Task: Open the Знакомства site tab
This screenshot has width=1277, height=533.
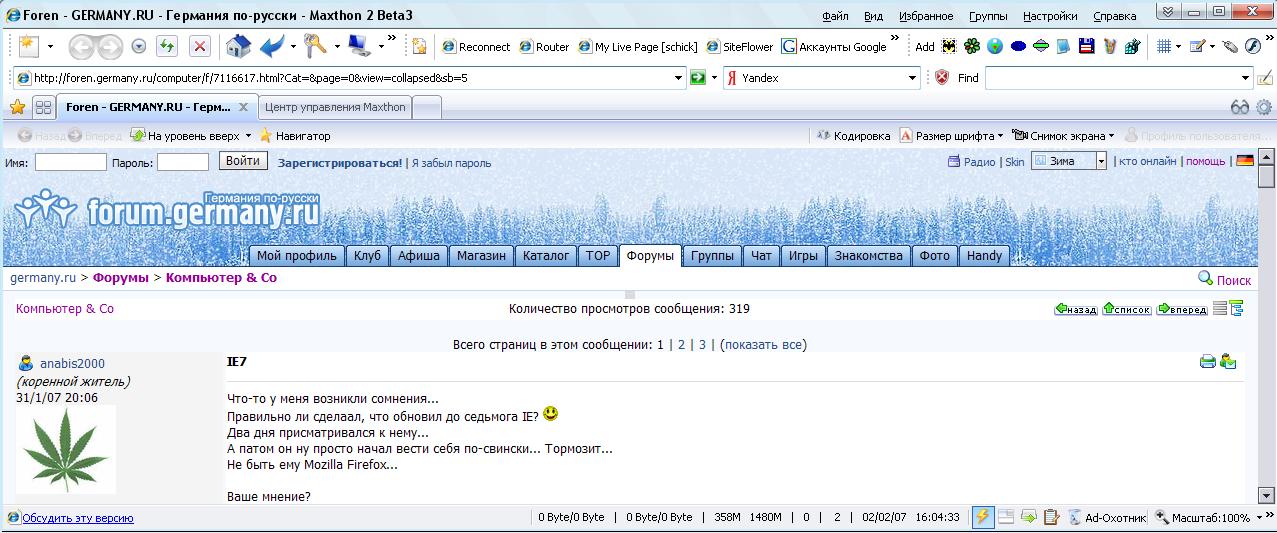Action: pyautogui.click(x=868, y=255)
